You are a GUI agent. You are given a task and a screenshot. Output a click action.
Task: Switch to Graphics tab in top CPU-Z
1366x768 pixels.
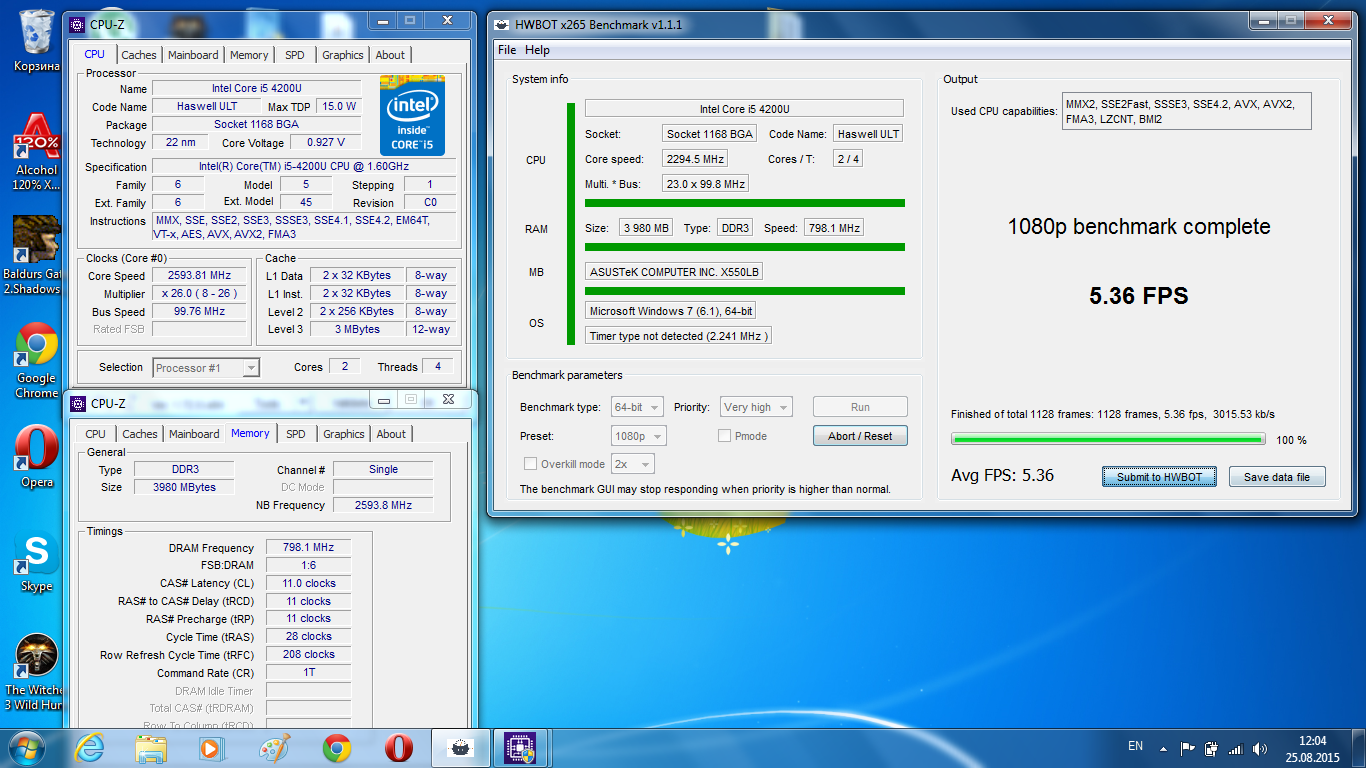click(343, 55)
